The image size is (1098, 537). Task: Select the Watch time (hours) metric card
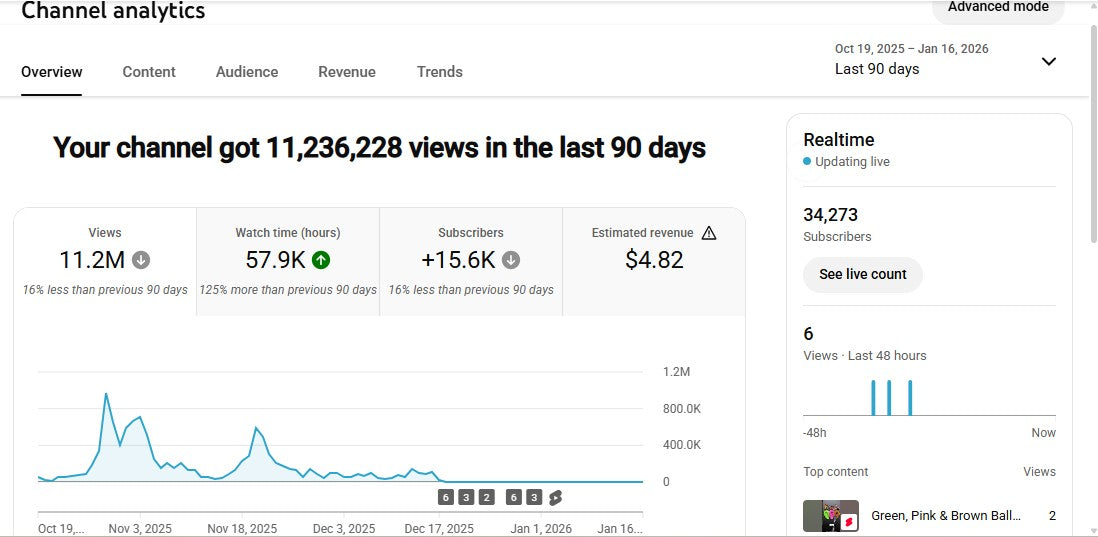point(288,262)
